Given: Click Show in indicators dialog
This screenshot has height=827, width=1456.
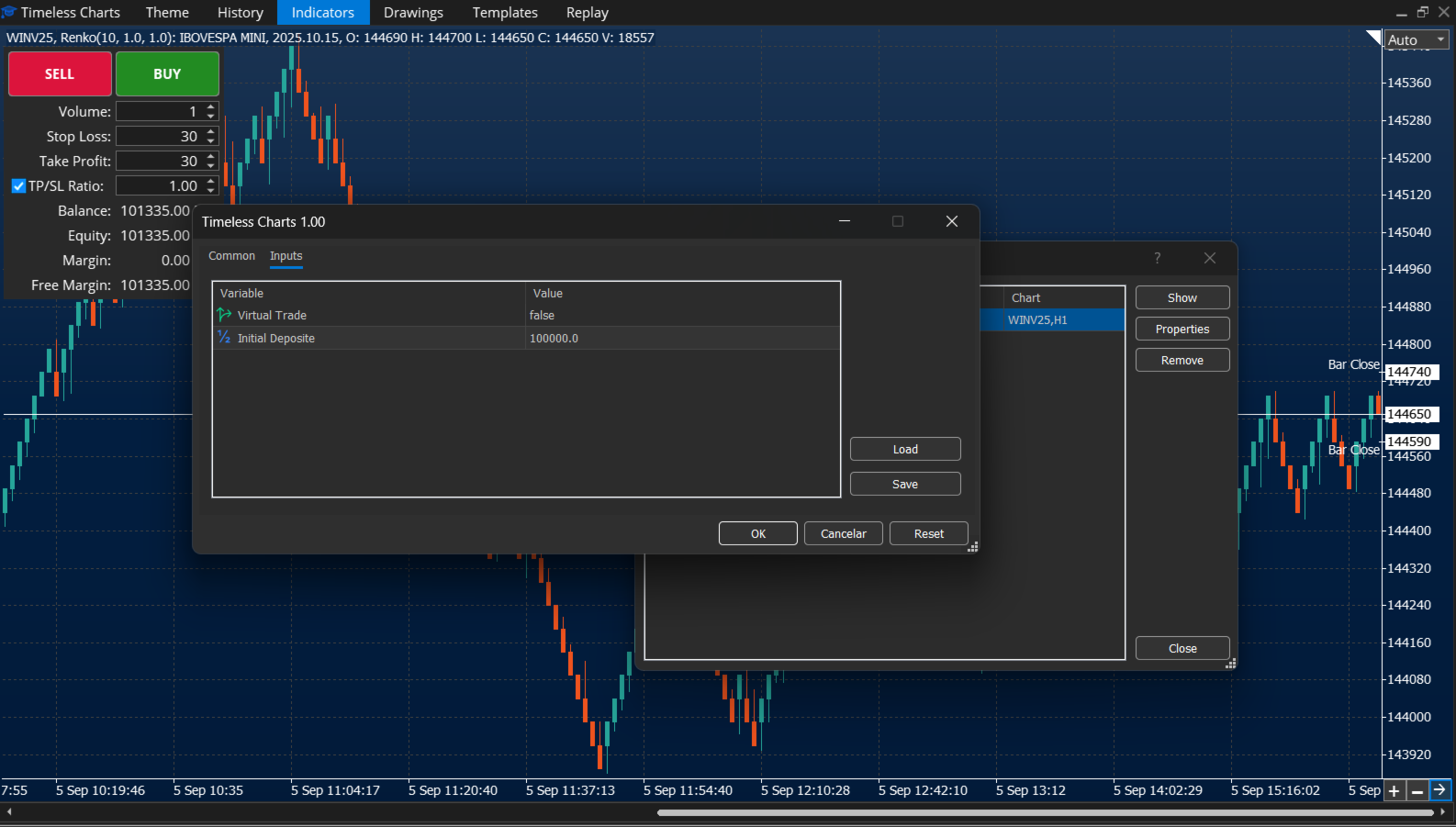Looking at the screenshot, I should coord(1182,297).
